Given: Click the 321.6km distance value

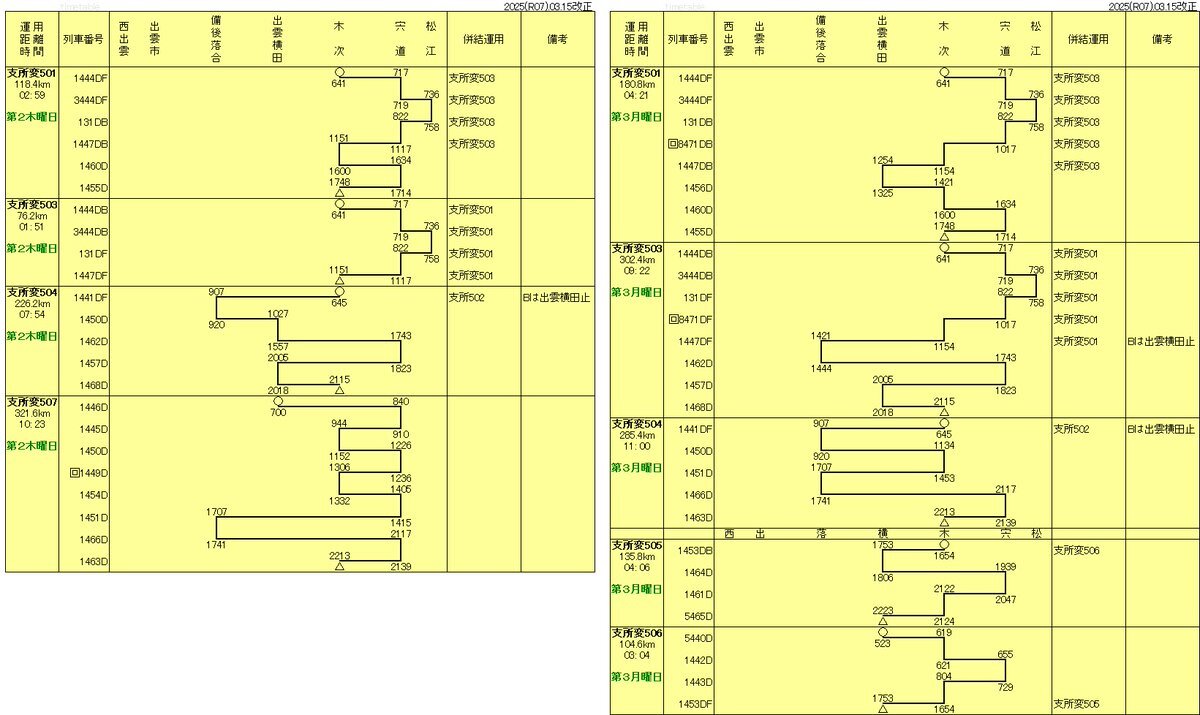Looking at the screenshot, I should coord(32,413).
